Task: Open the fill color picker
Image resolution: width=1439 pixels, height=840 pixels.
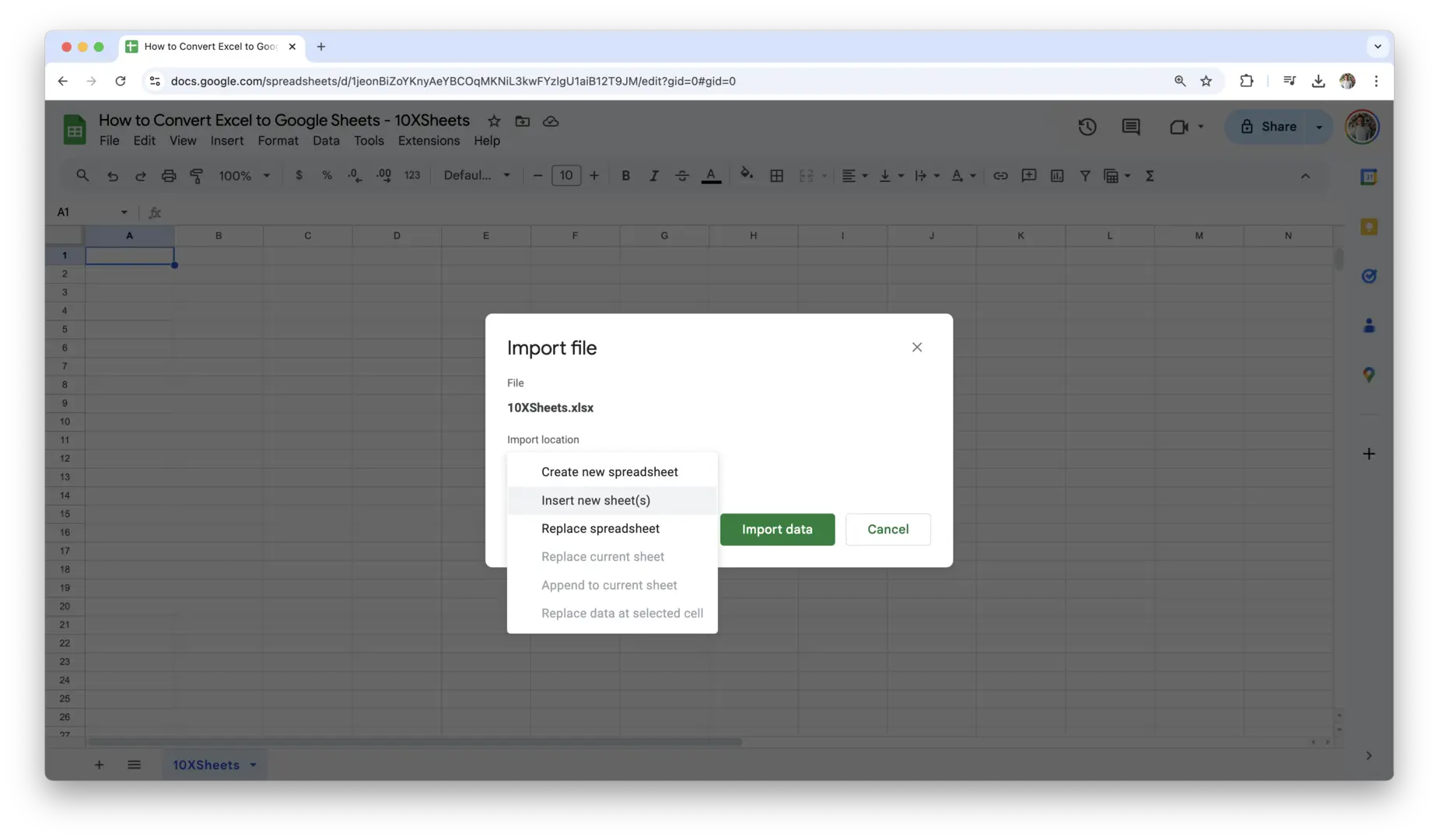Action: [746, 175]
